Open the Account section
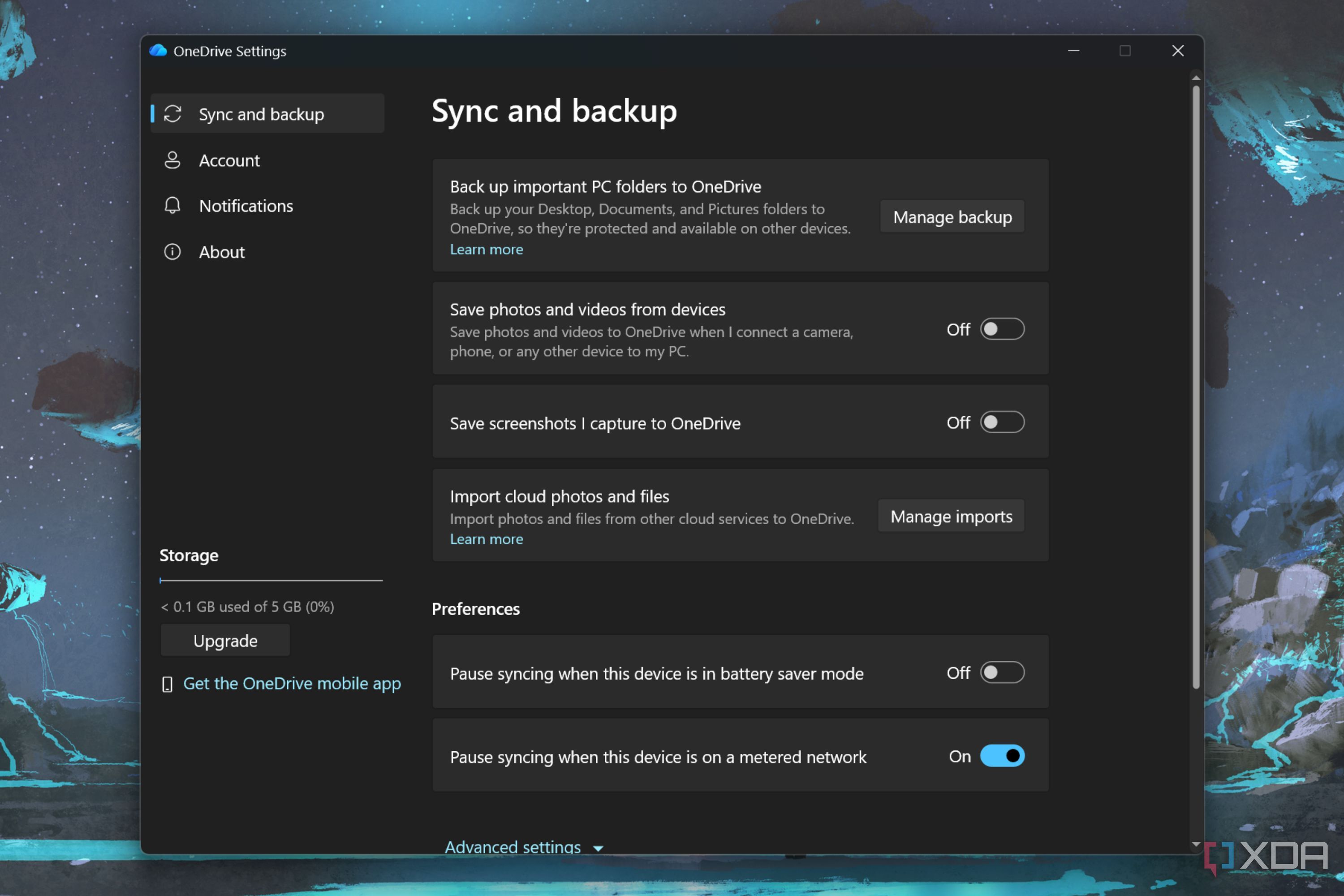The height and width of the screenshot is (896, 1344). [267, 160]
